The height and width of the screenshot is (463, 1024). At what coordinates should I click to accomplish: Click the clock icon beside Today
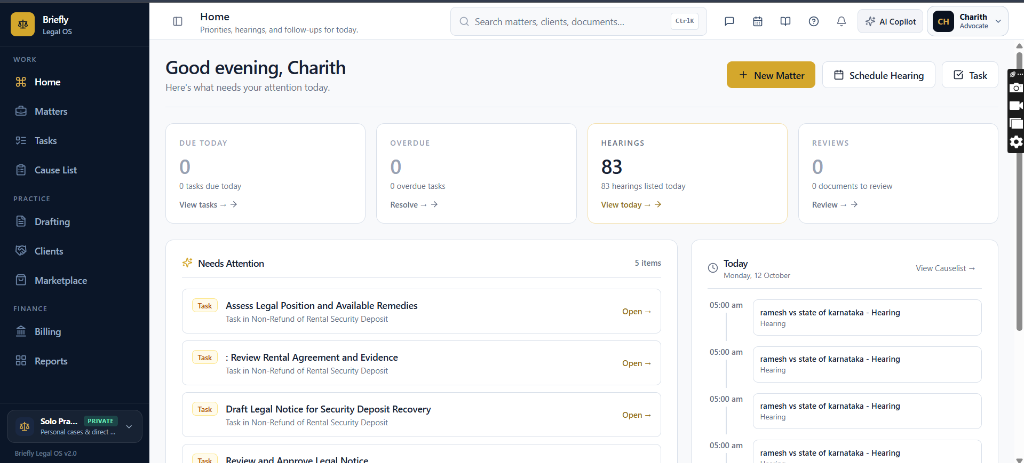click(x=713, y=268)
